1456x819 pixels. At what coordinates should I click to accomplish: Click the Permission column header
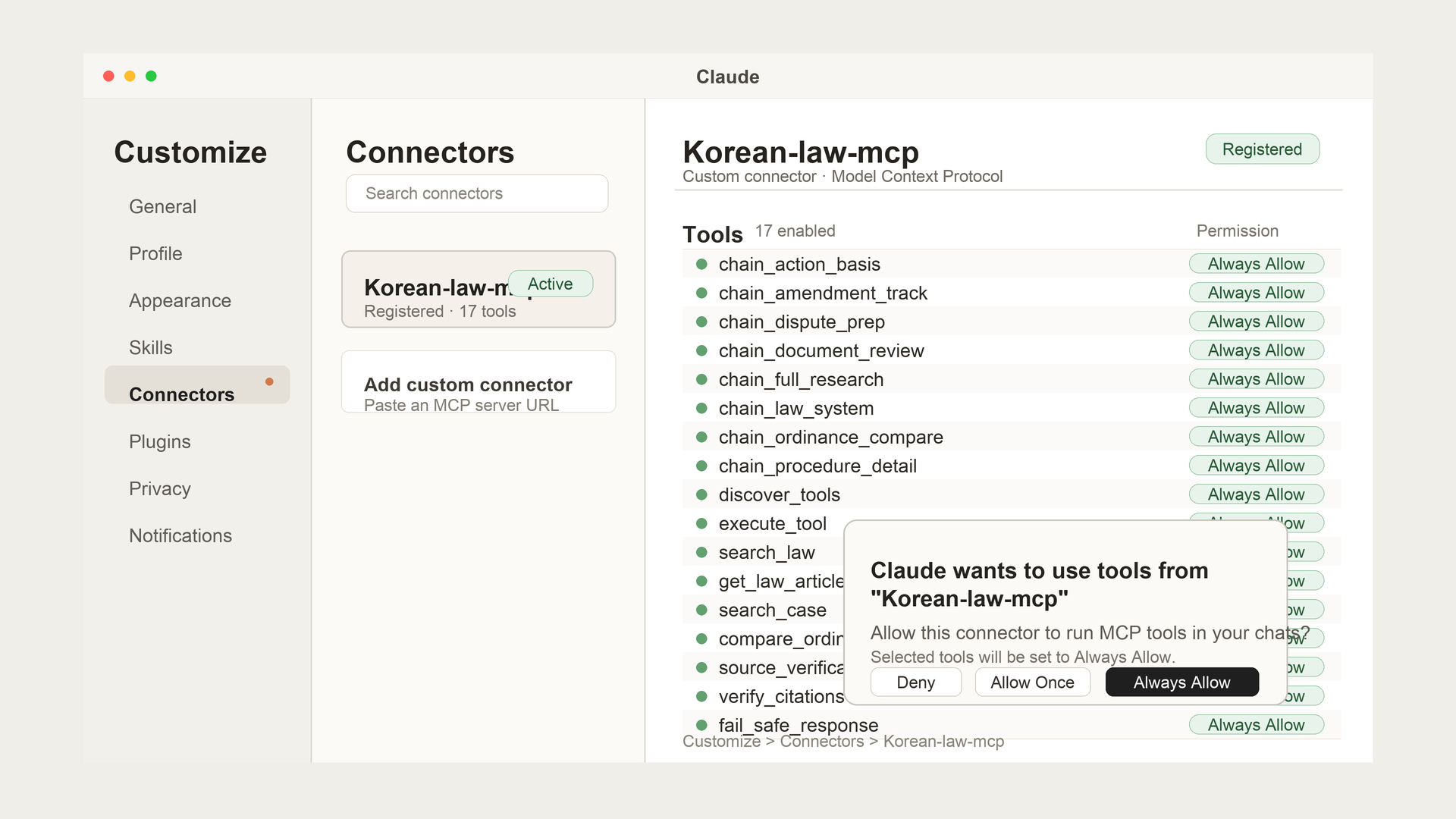[1238, 231]
